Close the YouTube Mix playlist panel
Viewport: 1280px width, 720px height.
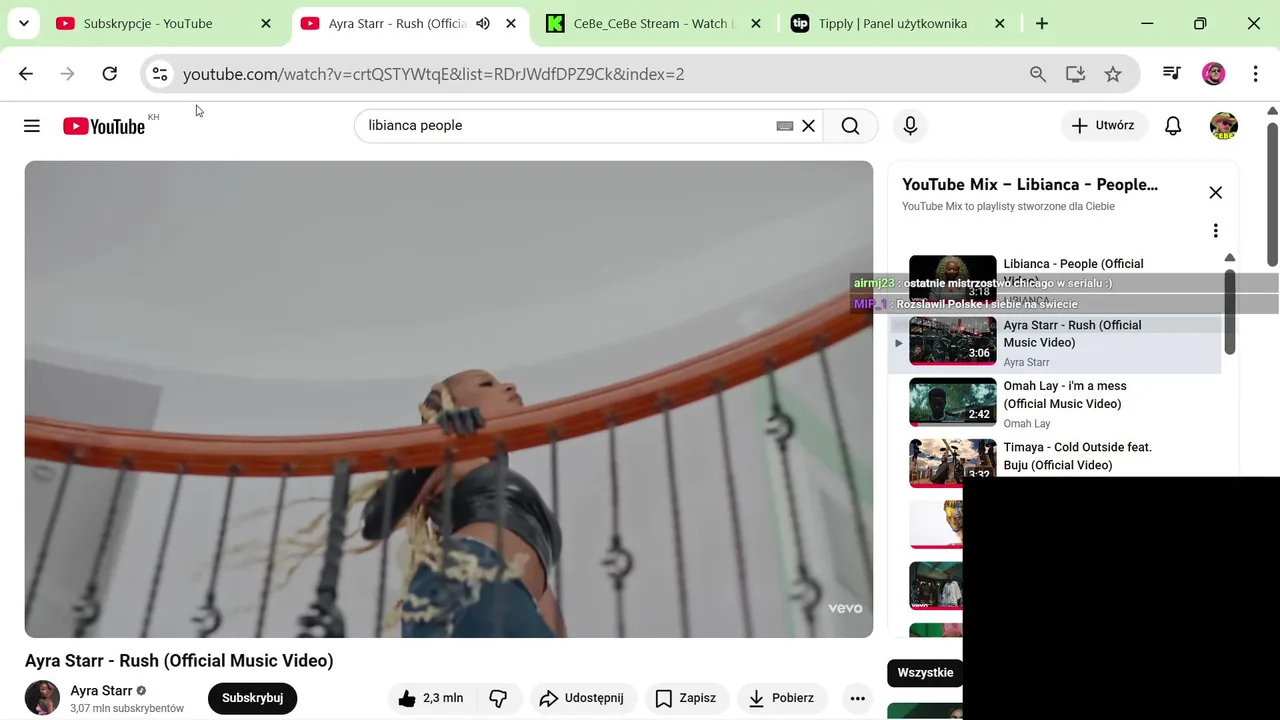point(1216,193)
